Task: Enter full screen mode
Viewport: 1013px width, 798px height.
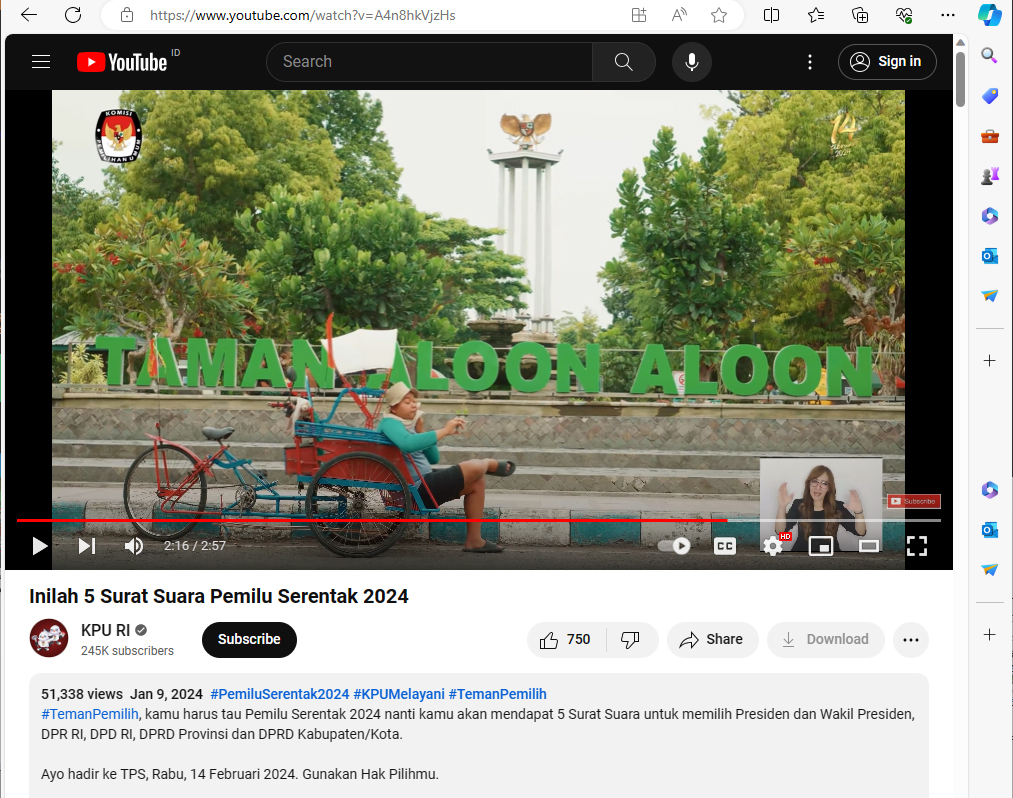Action: tap(917, 546)
